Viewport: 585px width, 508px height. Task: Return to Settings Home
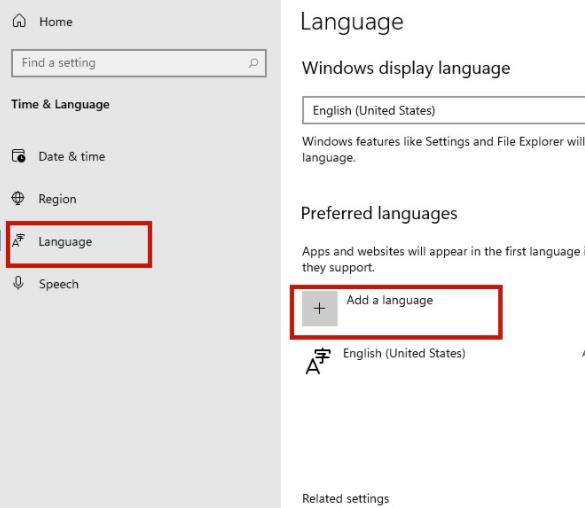56,22
